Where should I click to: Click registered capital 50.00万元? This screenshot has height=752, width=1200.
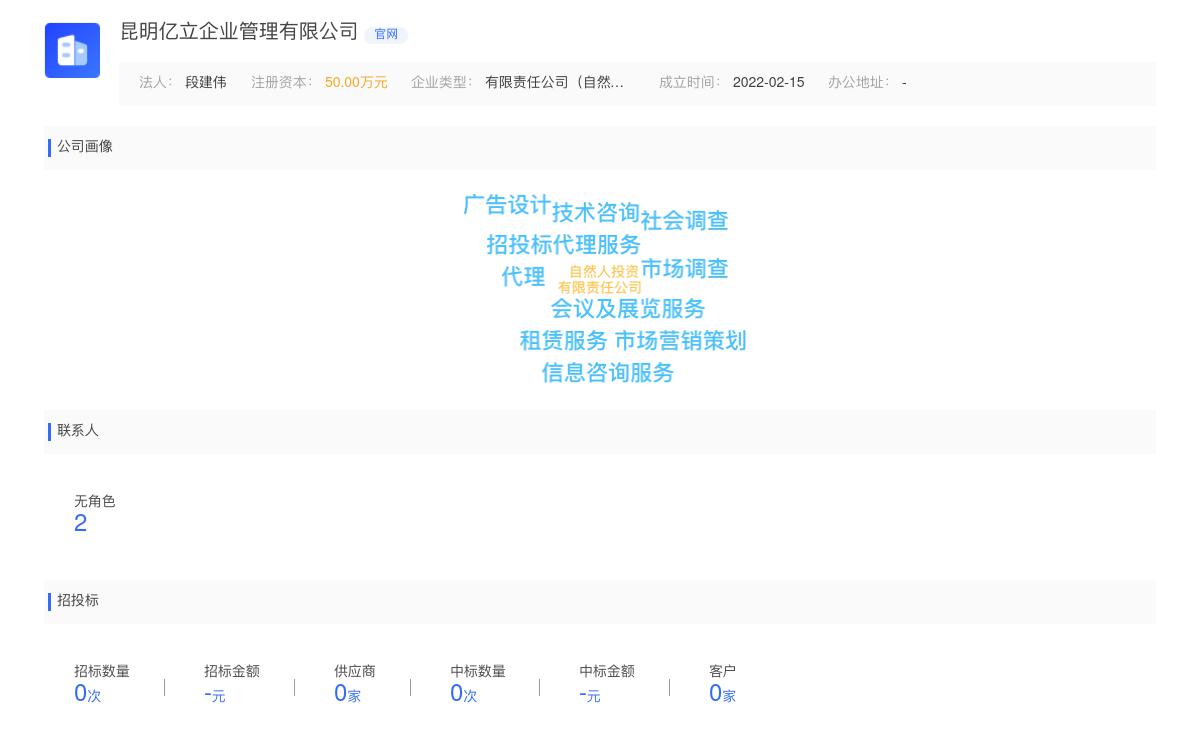click(356, 83)
